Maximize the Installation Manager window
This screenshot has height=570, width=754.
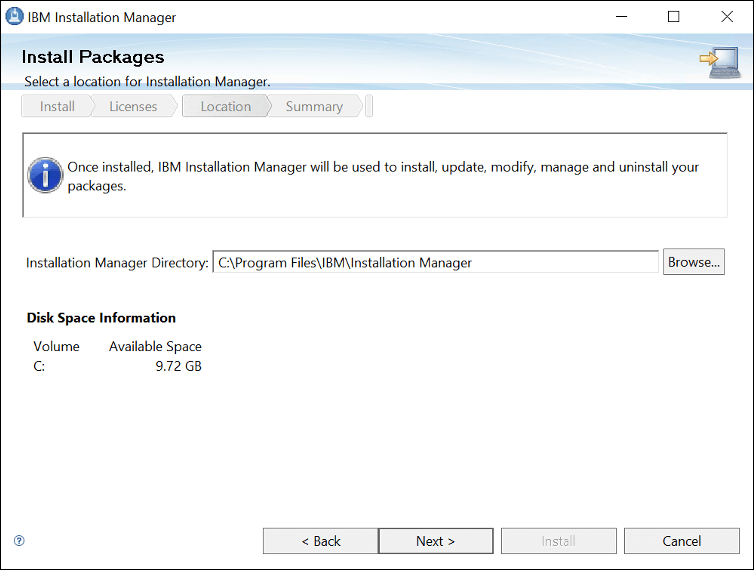pyautogui.click(x=674, y=17)
